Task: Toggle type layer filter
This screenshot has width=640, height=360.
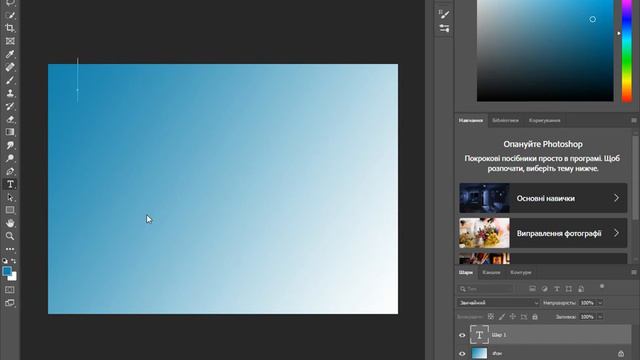Action: [557, 289]
